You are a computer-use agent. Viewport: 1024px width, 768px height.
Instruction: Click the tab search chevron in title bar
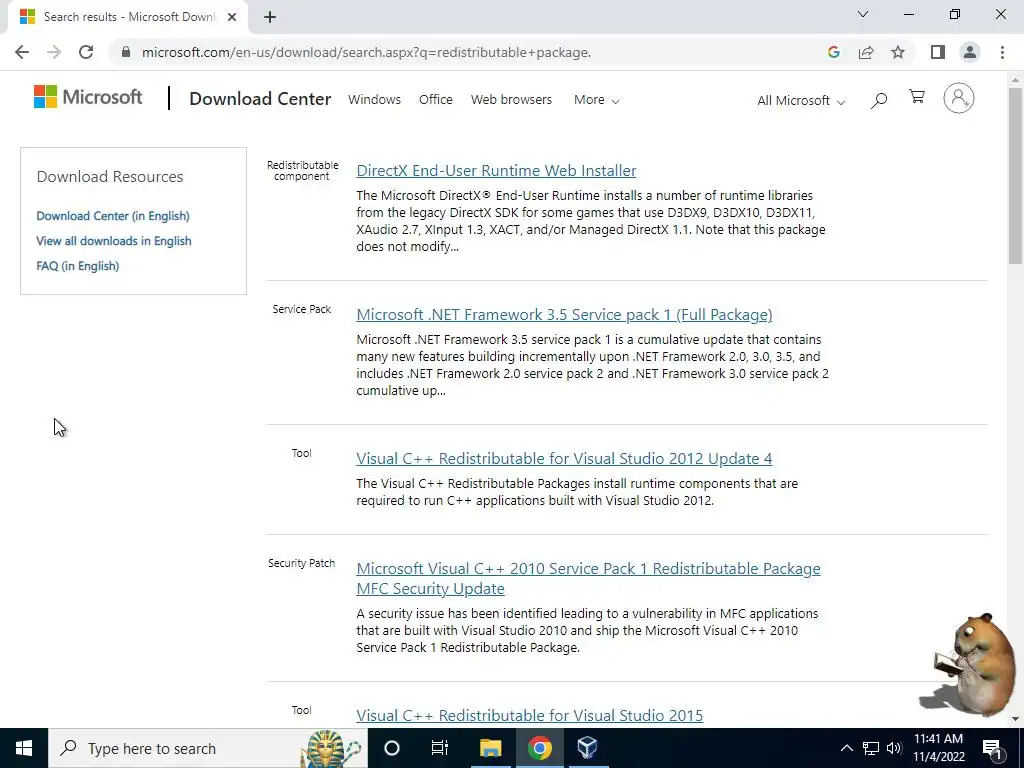click(x=863, y=14)
